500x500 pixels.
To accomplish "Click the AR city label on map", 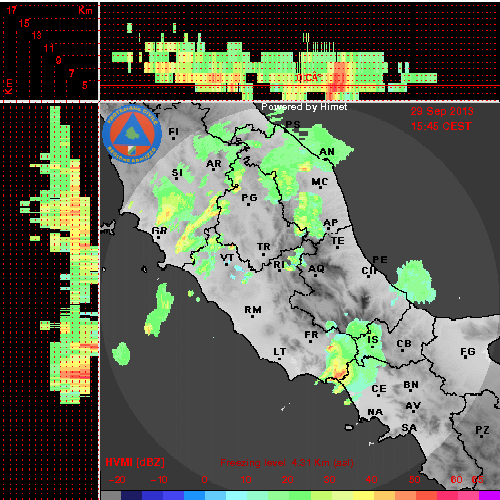I will [x=214, y=164].
